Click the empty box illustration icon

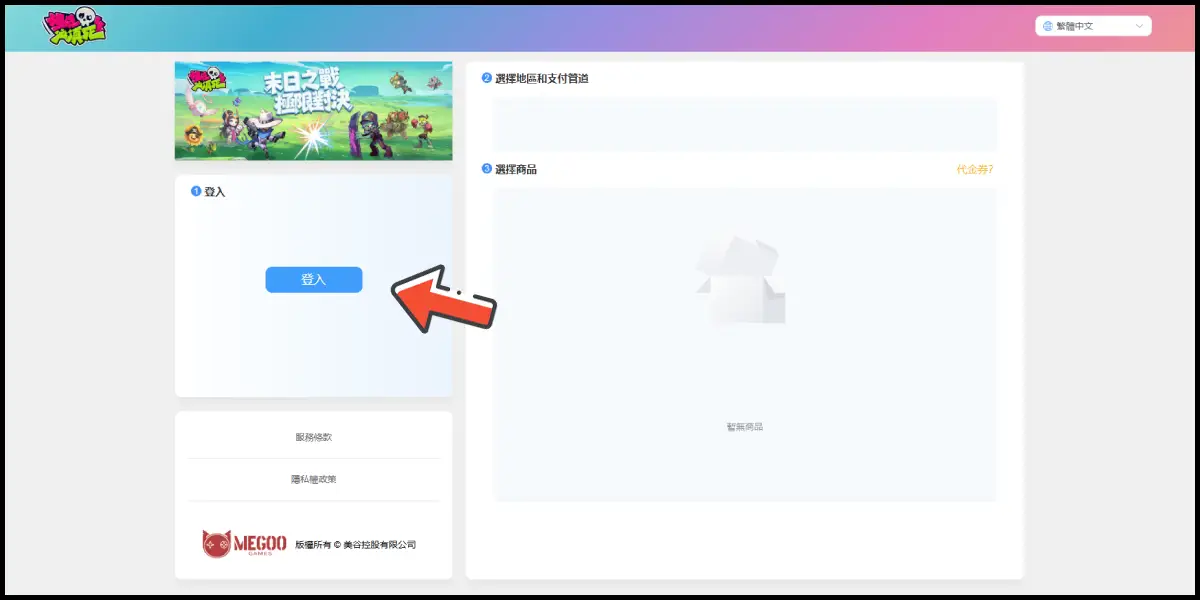click(741, 280)
